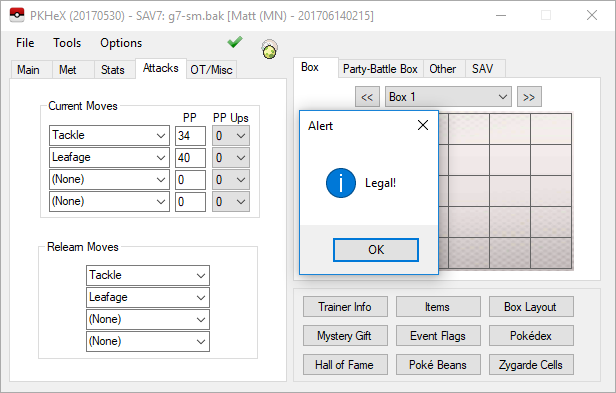This screenshot has width=616, height=393.
Task: Click the Box Layout button
Action: [531, 307]
